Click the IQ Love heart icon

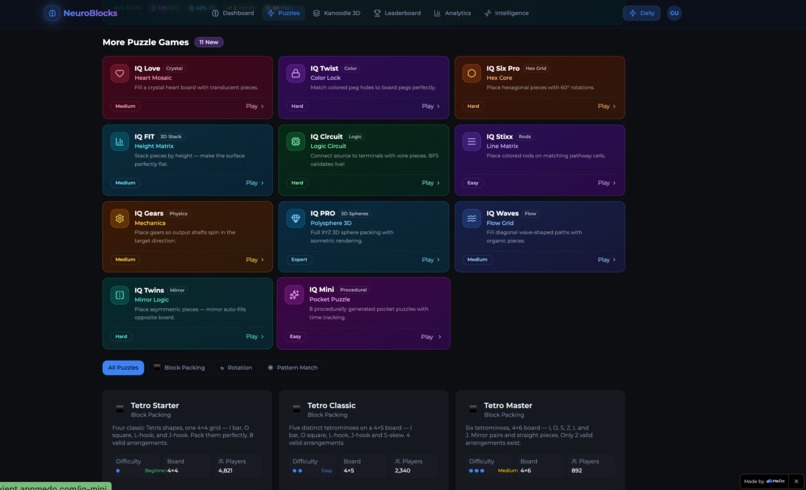click(x=119, y=74)
